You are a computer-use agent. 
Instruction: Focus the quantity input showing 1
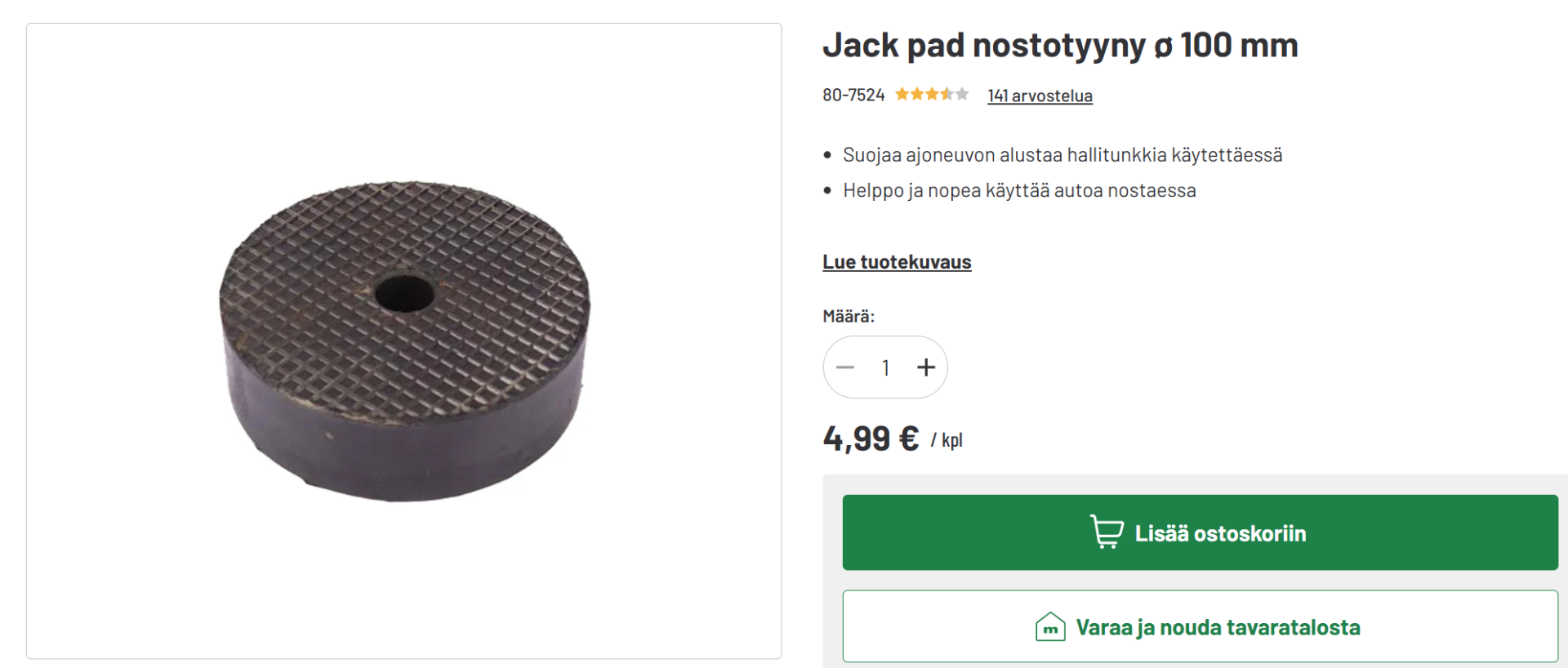point(885,367)
